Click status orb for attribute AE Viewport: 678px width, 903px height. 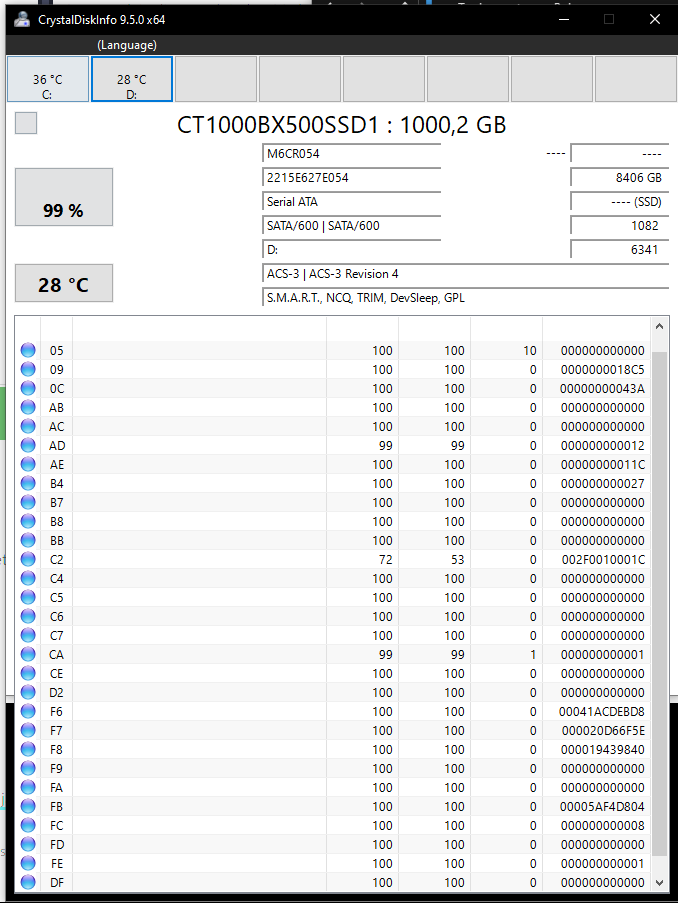click(x=28, y=464)
